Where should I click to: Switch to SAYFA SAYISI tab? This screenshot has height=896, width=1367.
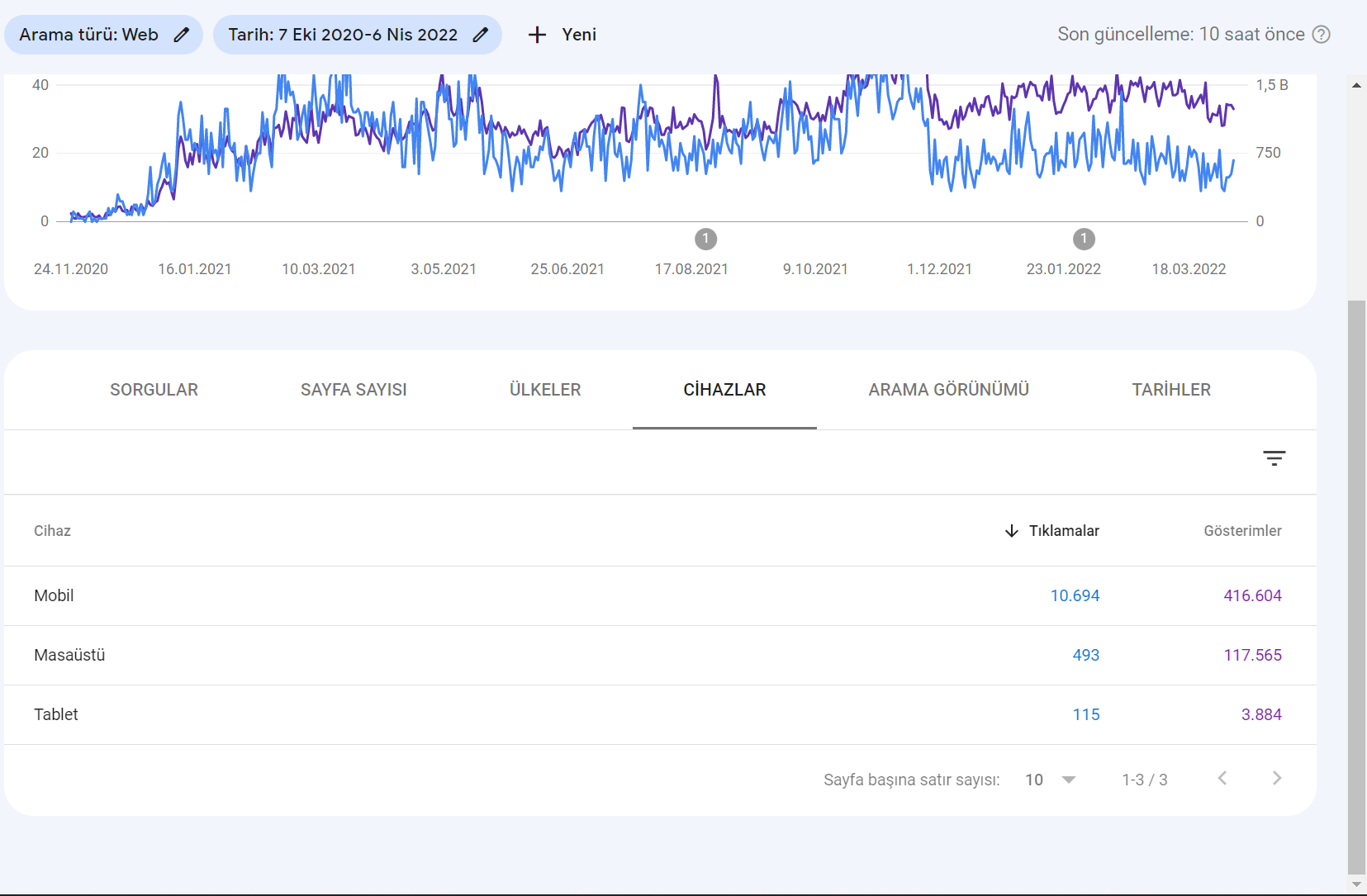pyautogui.click(x=354, y=390)
